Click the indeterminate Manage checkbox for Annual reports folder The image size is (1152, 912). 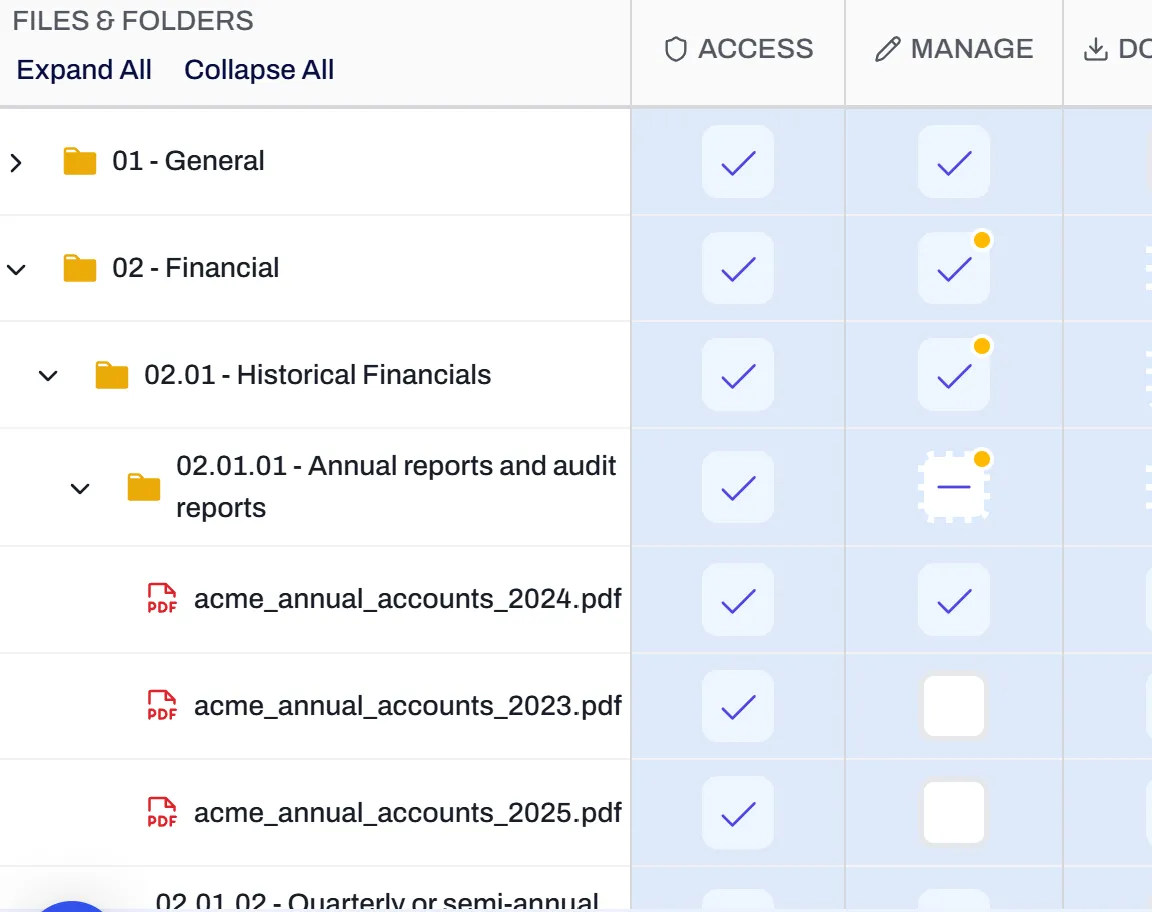coord(953,487)
